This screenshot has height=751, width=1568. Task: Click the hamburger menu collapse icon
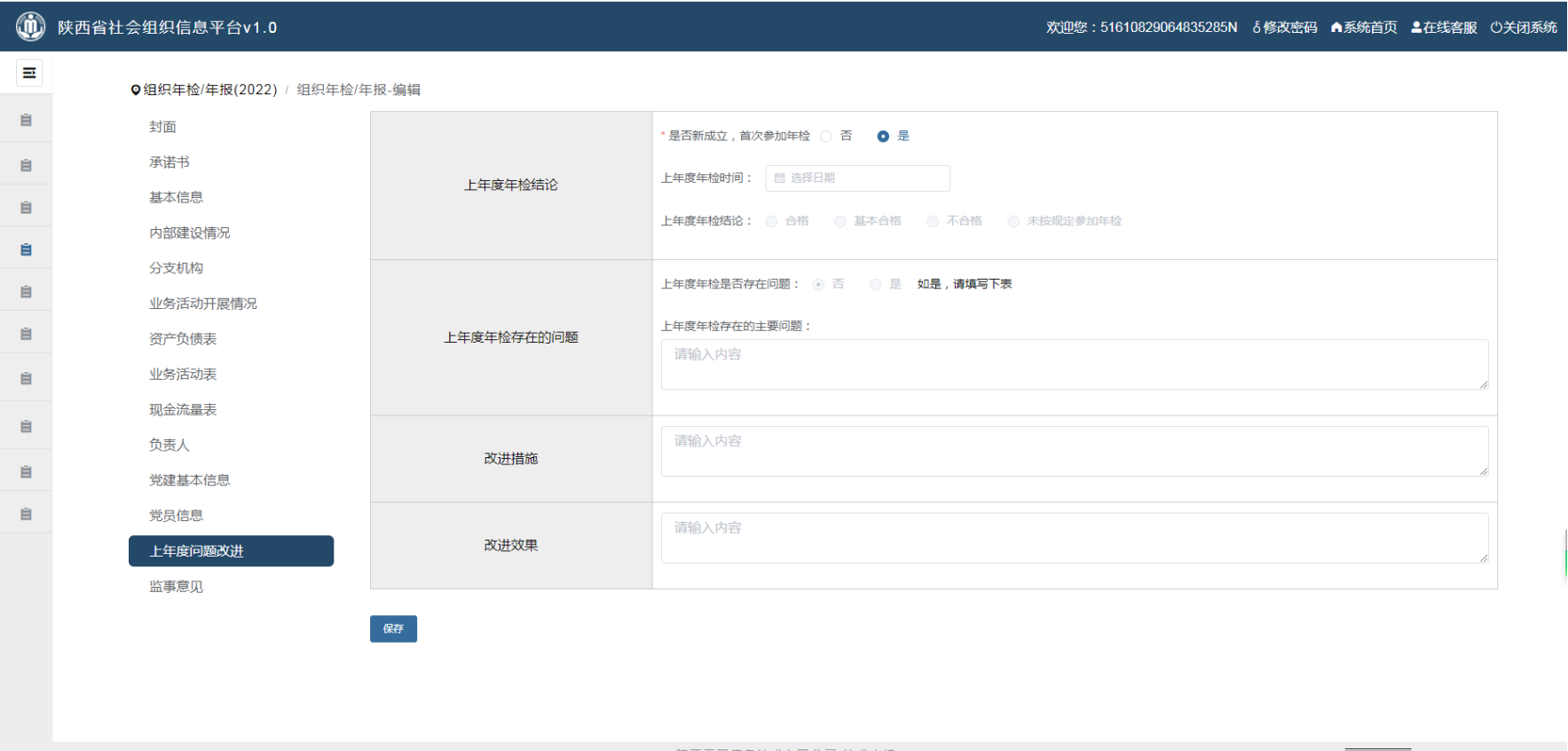click(x=29, y=73)
